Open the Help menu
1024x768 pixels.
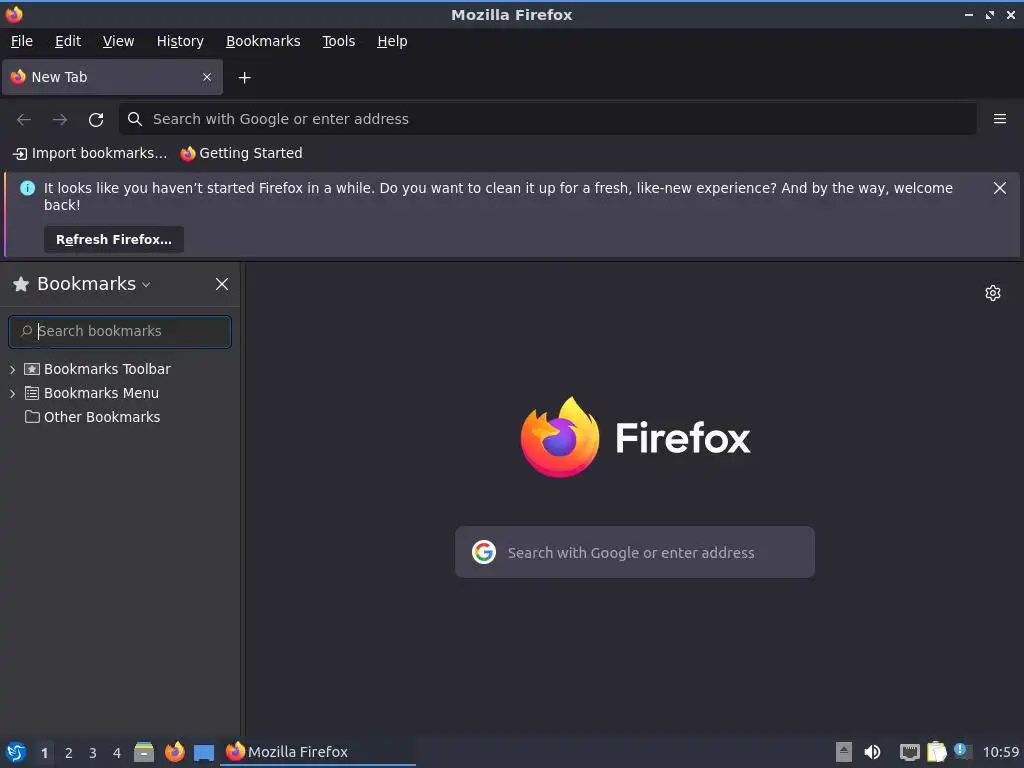pyautogui.click(x=392, y=41)
